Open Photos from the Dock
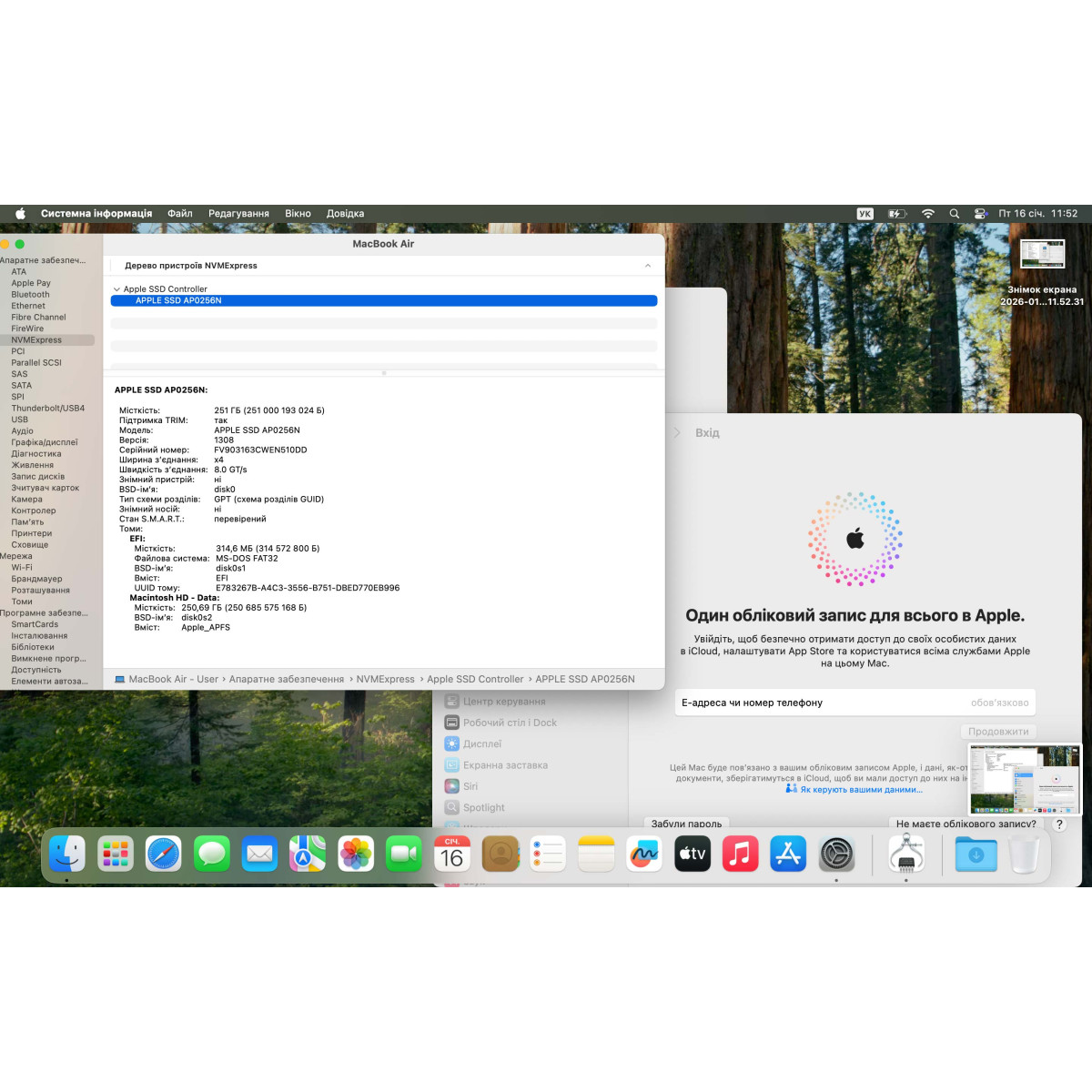The image size is (1092, 1092). point(356,854)
